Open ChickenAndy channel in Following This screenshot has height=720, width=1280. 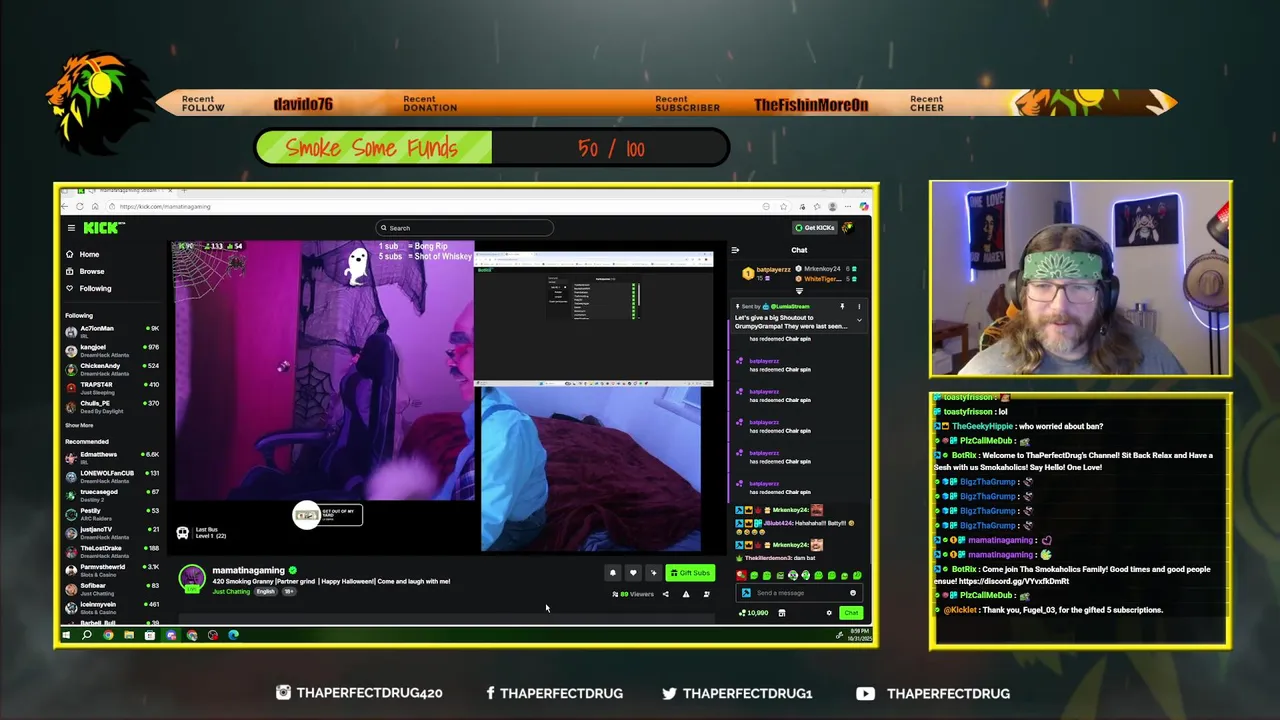coord(112,368)
